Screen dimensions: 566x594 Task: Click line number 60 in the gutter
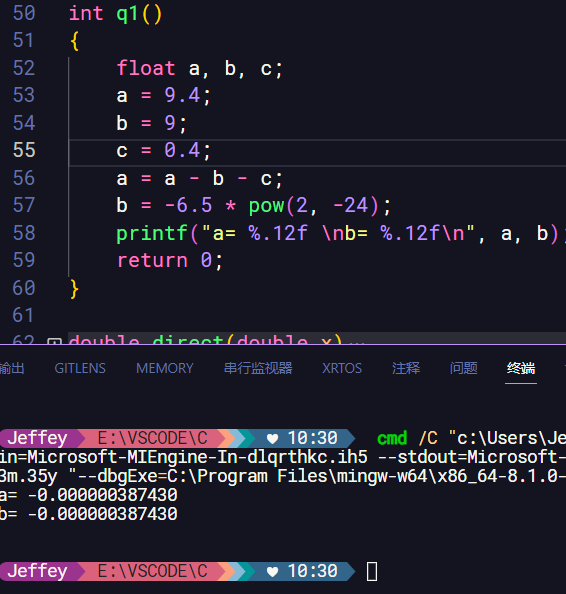24,288
